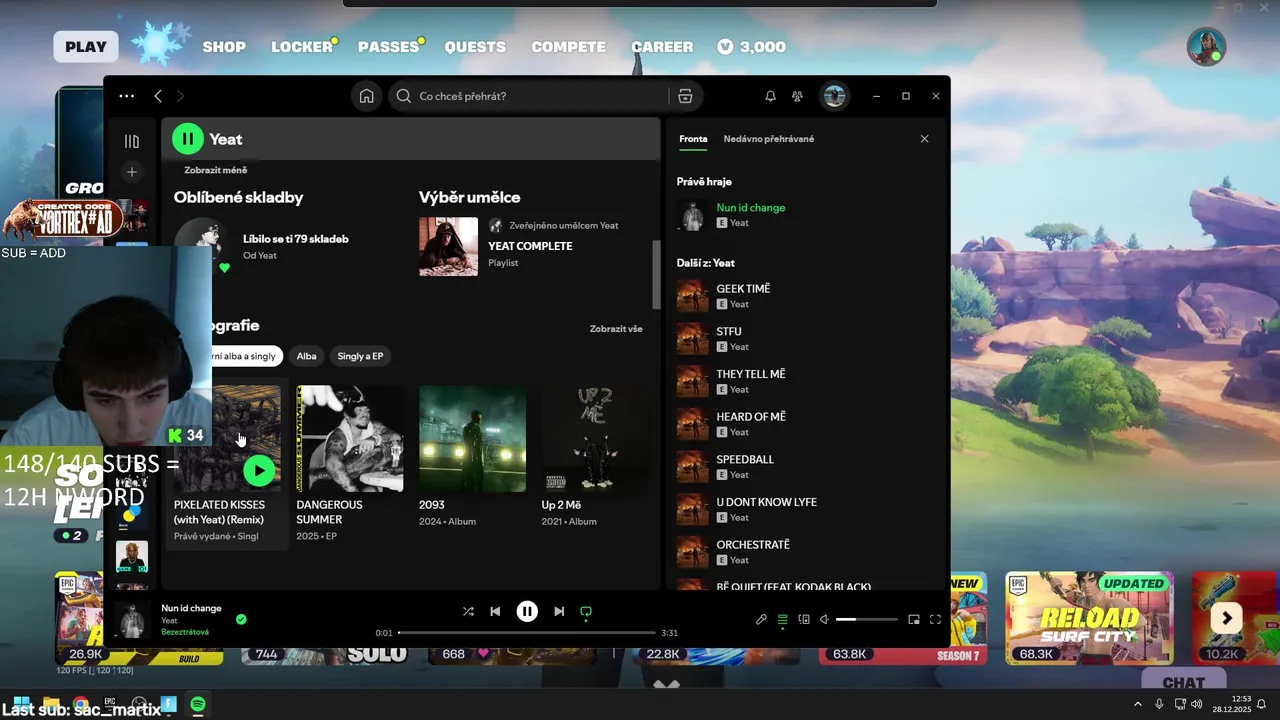1280x720 pixels.
Task: Select SPEEDBALL in queue
Action: [745, 460]
